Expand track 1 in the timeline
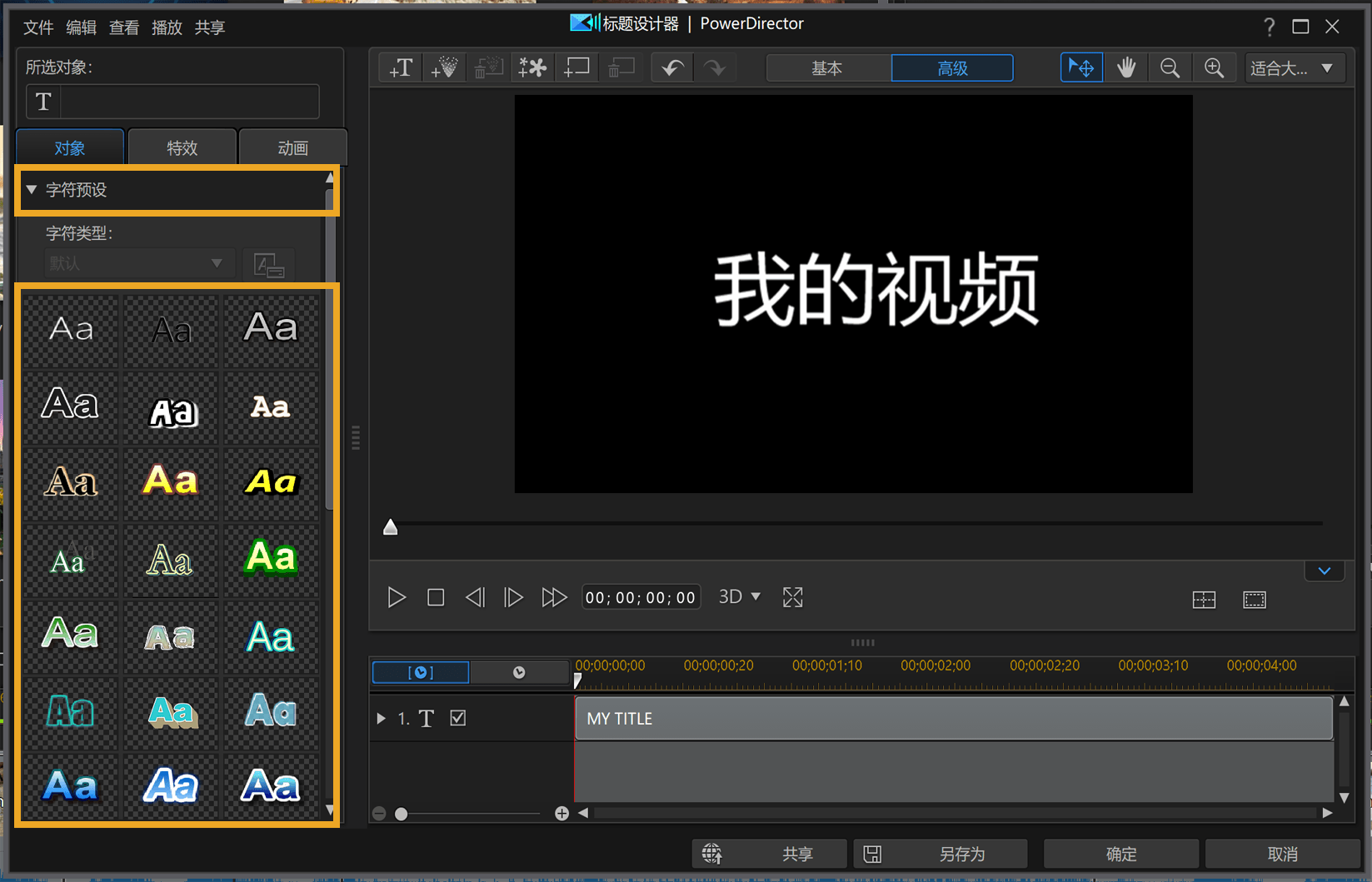1372x882 pixels. [381, 718]
